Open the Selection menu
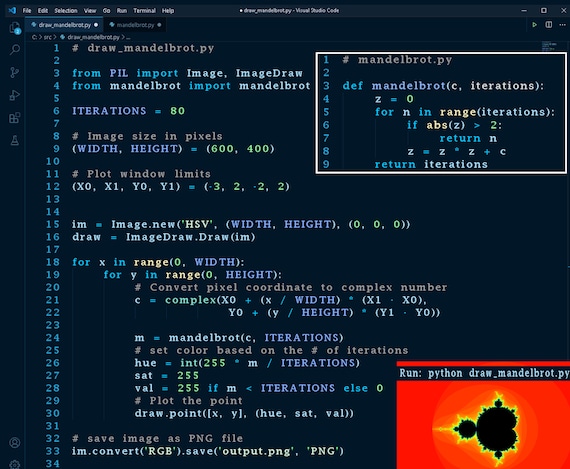 click(x=66, y=11)
